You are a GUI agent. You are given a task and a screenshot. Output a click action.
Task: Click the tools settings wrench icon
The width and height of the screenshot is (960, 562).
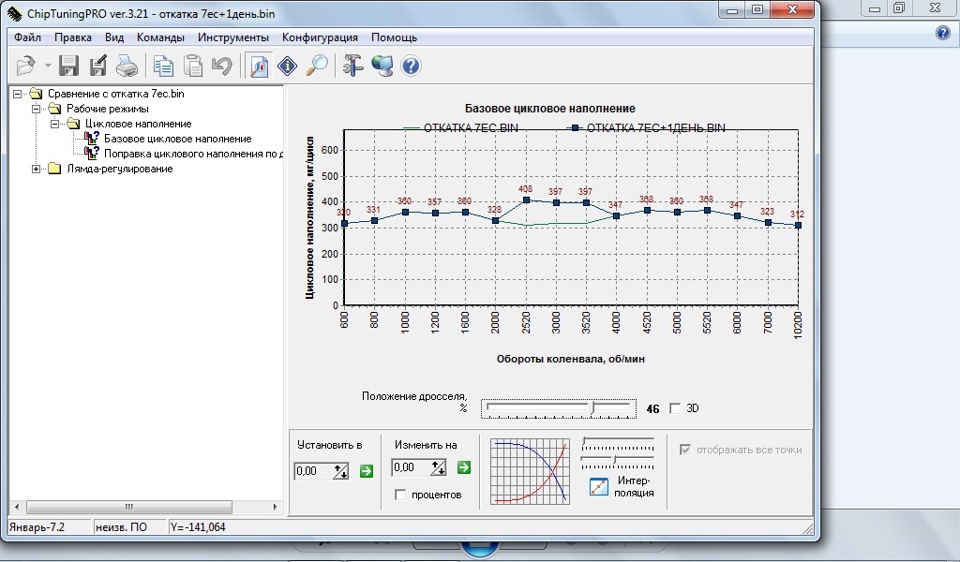click(352, 67)
